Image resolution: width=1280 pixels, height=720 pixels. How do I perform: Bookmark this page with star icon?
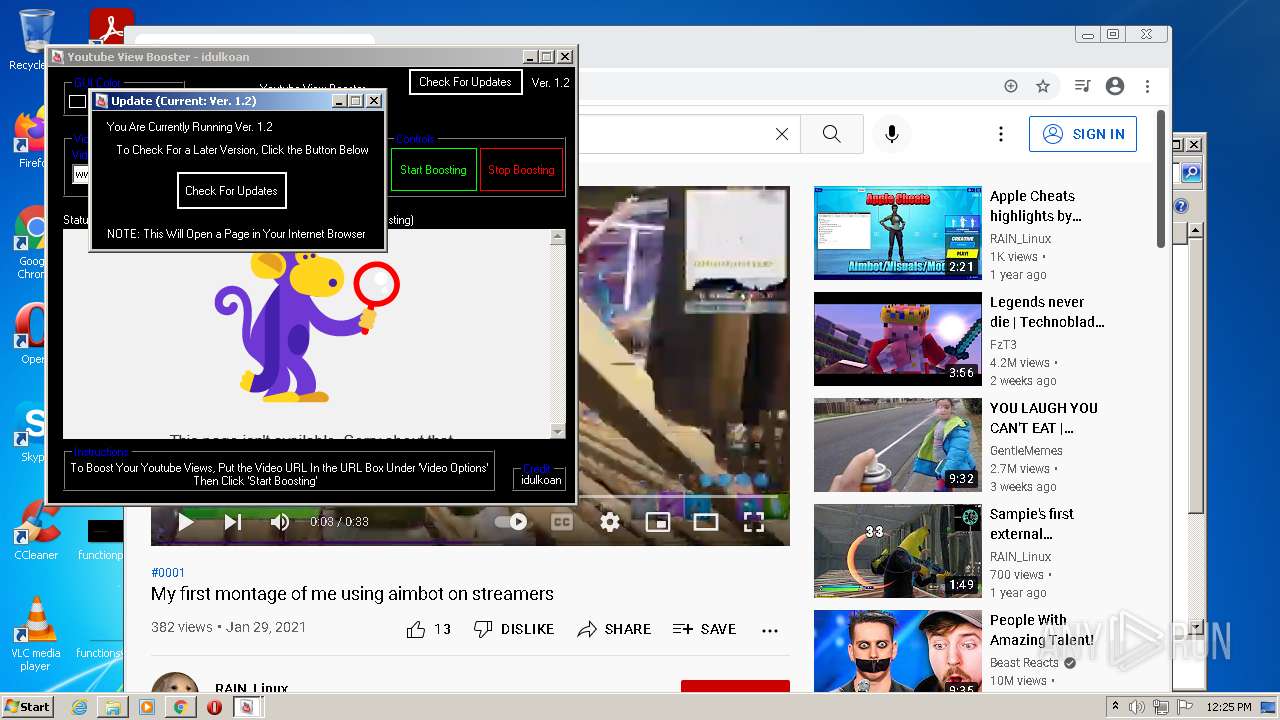pyautogui.click(x=1043, y=87)
